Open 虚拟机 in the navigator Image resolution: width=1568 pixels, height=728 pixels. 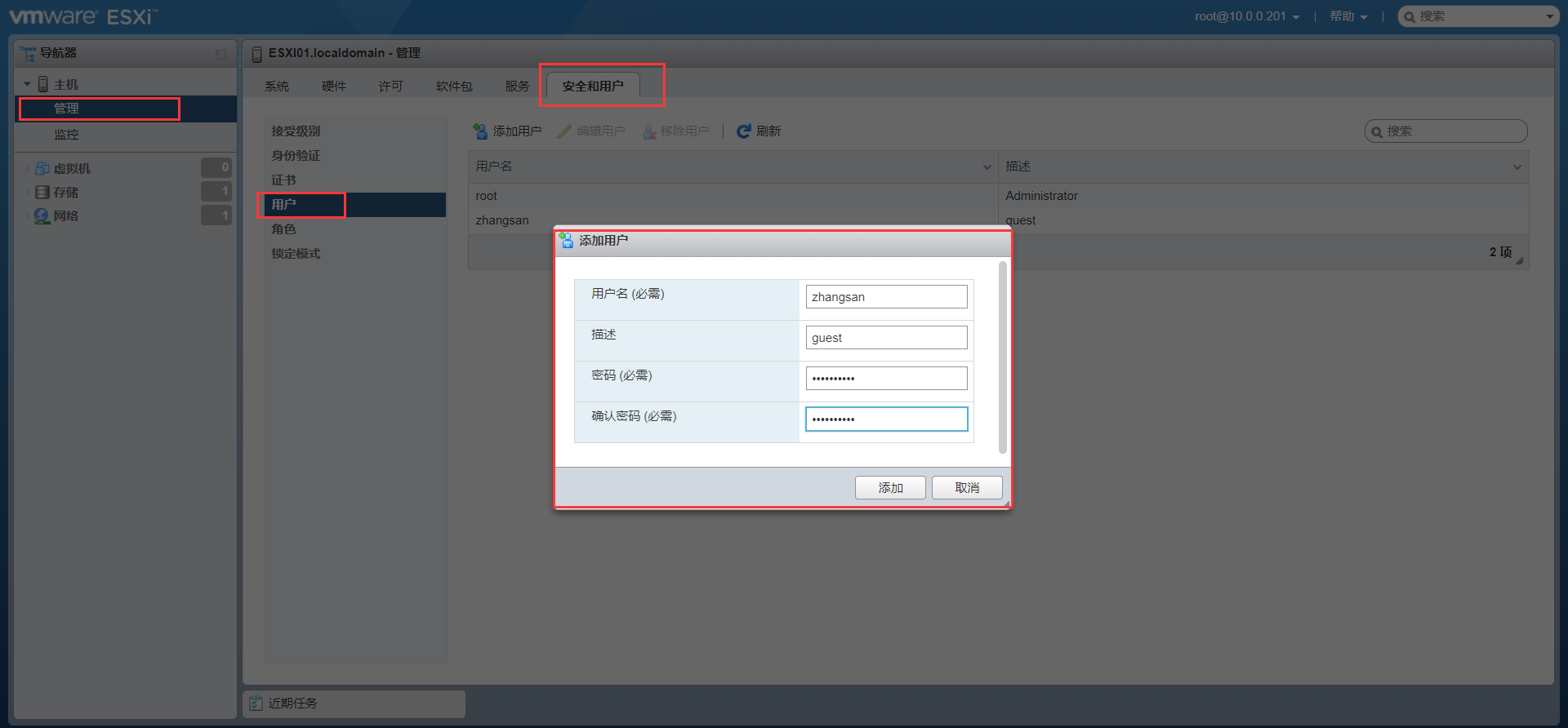pyautogui.click(x=72, y=168)
